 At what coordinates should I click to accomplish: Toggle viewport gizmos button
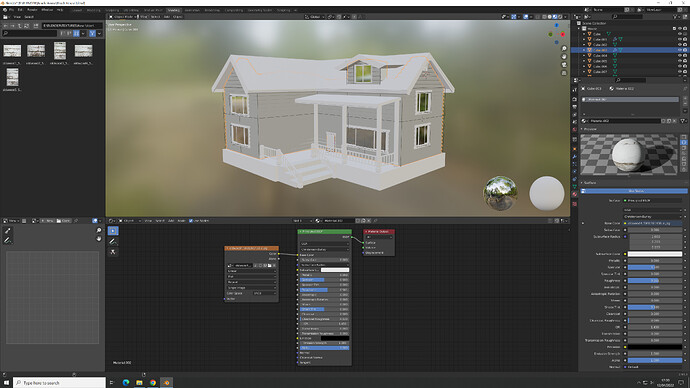tap(514, 17)
